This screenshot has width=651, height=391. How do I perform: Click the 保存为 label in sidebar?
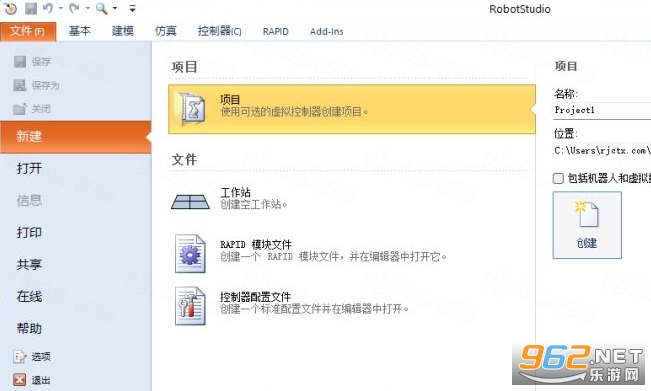(46, 86)
